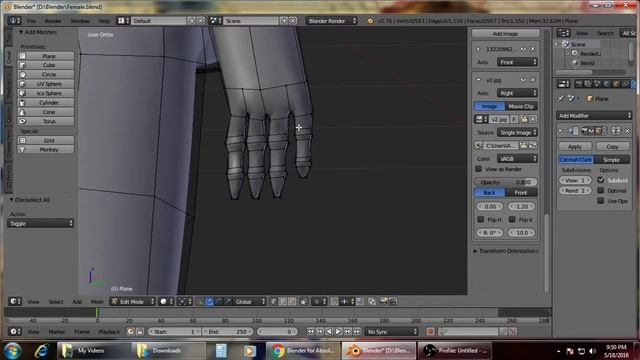Open the Add Modifier dropdown
640x360 pixels.
(x=595, y=116)
